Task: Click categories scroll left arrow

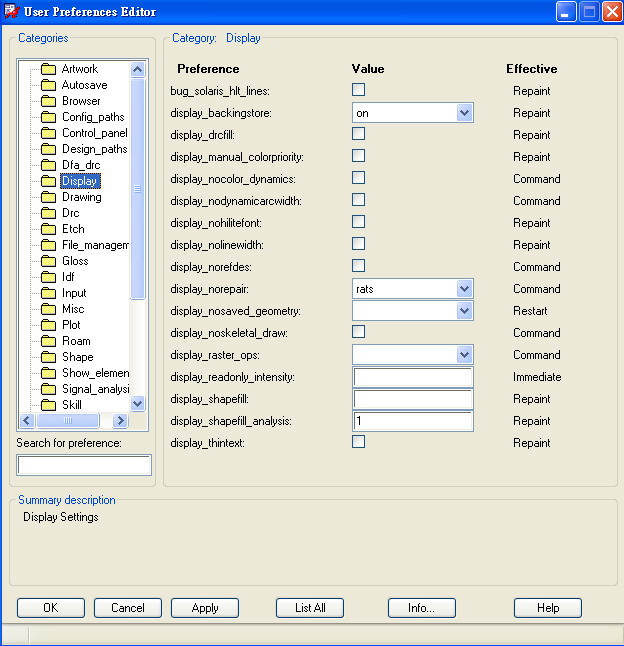Action: point(27,421)
